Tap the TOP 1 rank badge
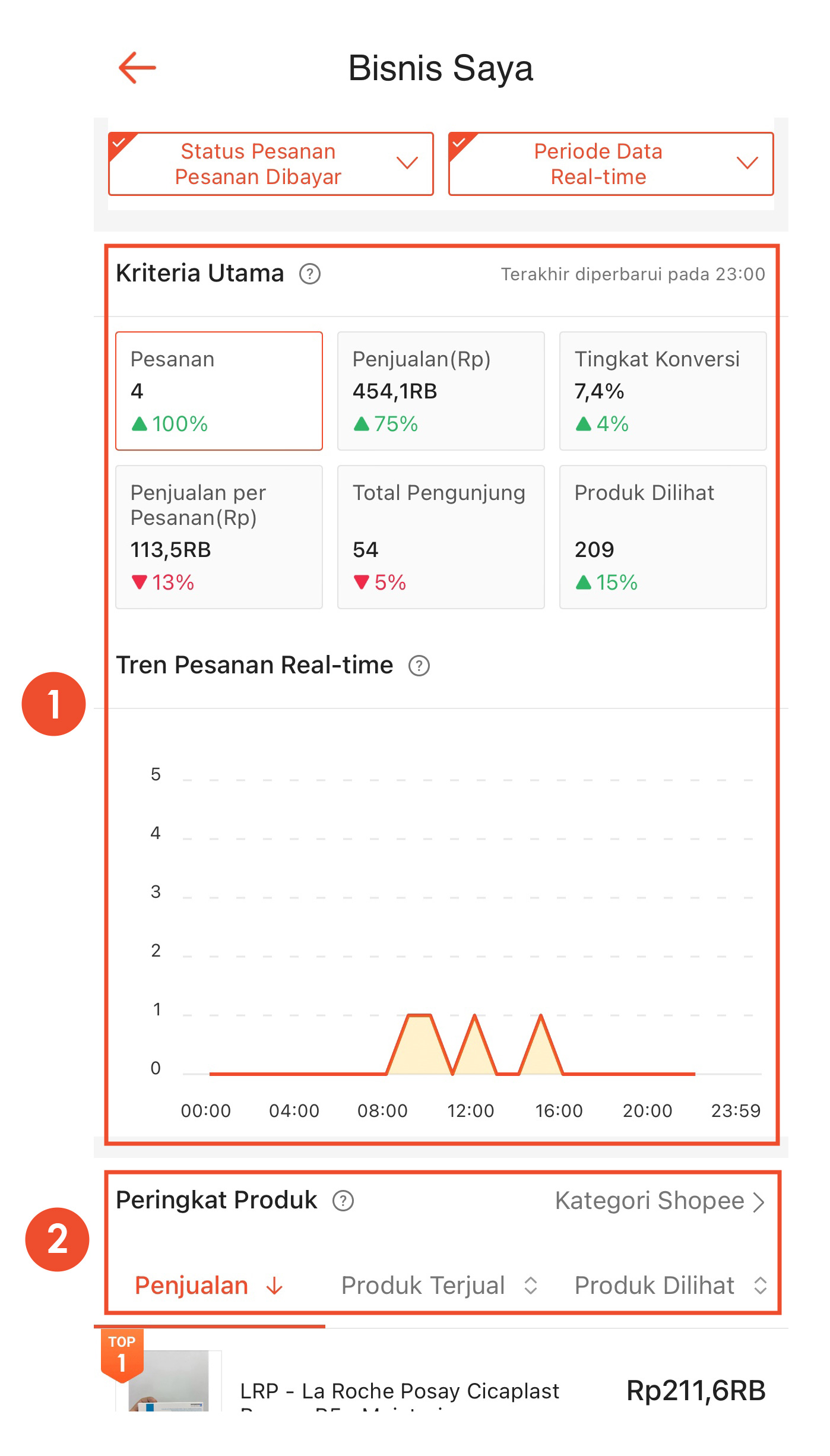The height and width of the screenshot is (1456, 830). pyautogui.click(x=122, y=1355)
